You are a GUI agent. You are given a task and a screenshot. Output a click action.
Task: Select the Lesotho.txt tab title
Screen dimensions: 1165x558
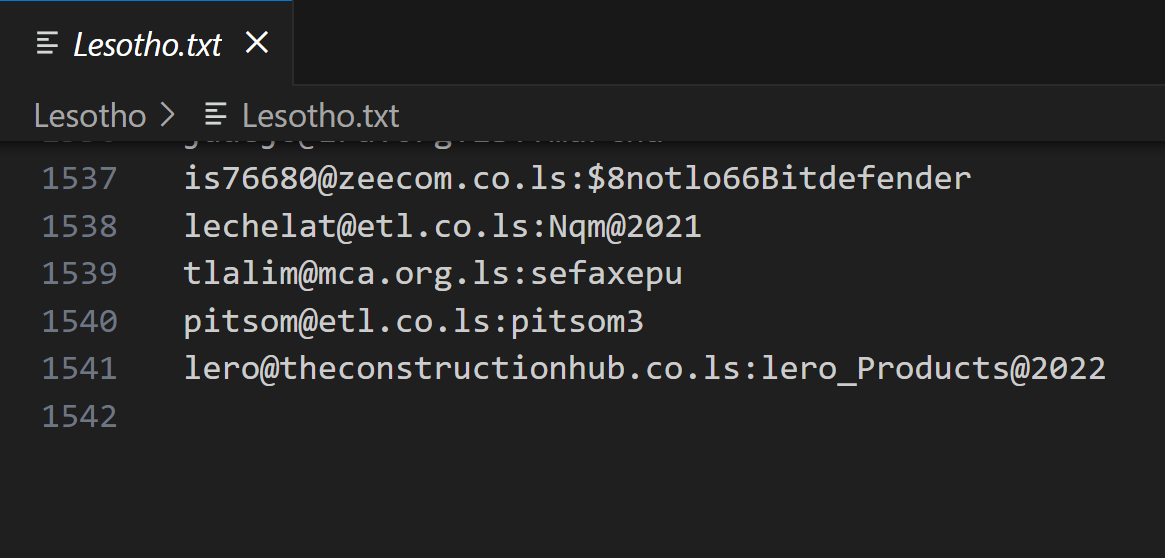148,44
